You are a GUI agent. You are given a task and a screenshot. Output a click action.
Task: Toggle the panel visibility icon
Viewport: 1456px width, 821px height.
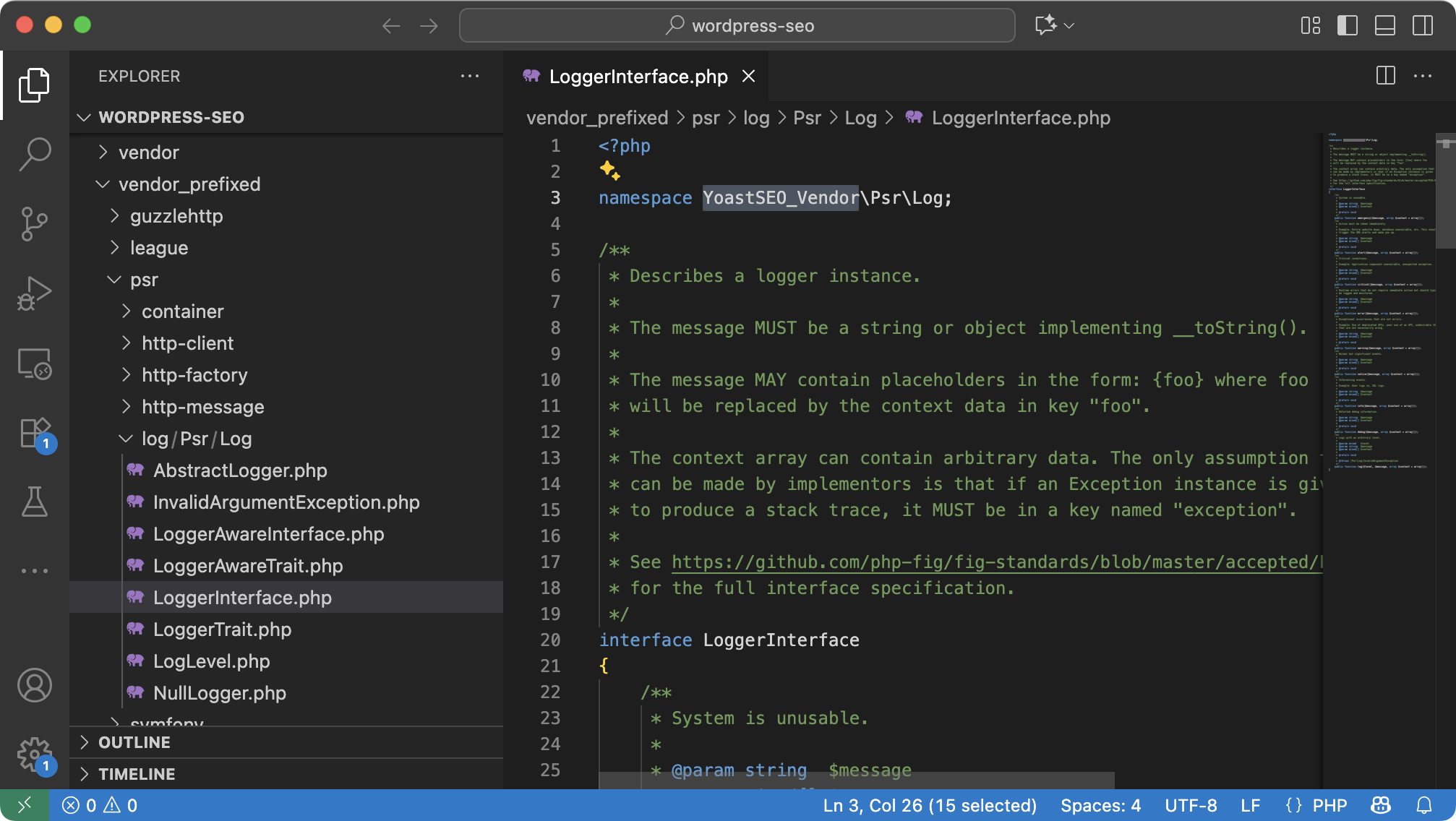pyautogui.click(x=1386, y=25)
